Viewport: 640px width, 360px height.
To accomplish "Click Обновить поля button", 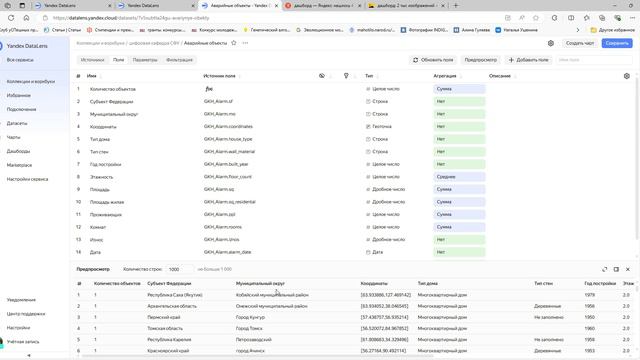I will coord(433,60).
